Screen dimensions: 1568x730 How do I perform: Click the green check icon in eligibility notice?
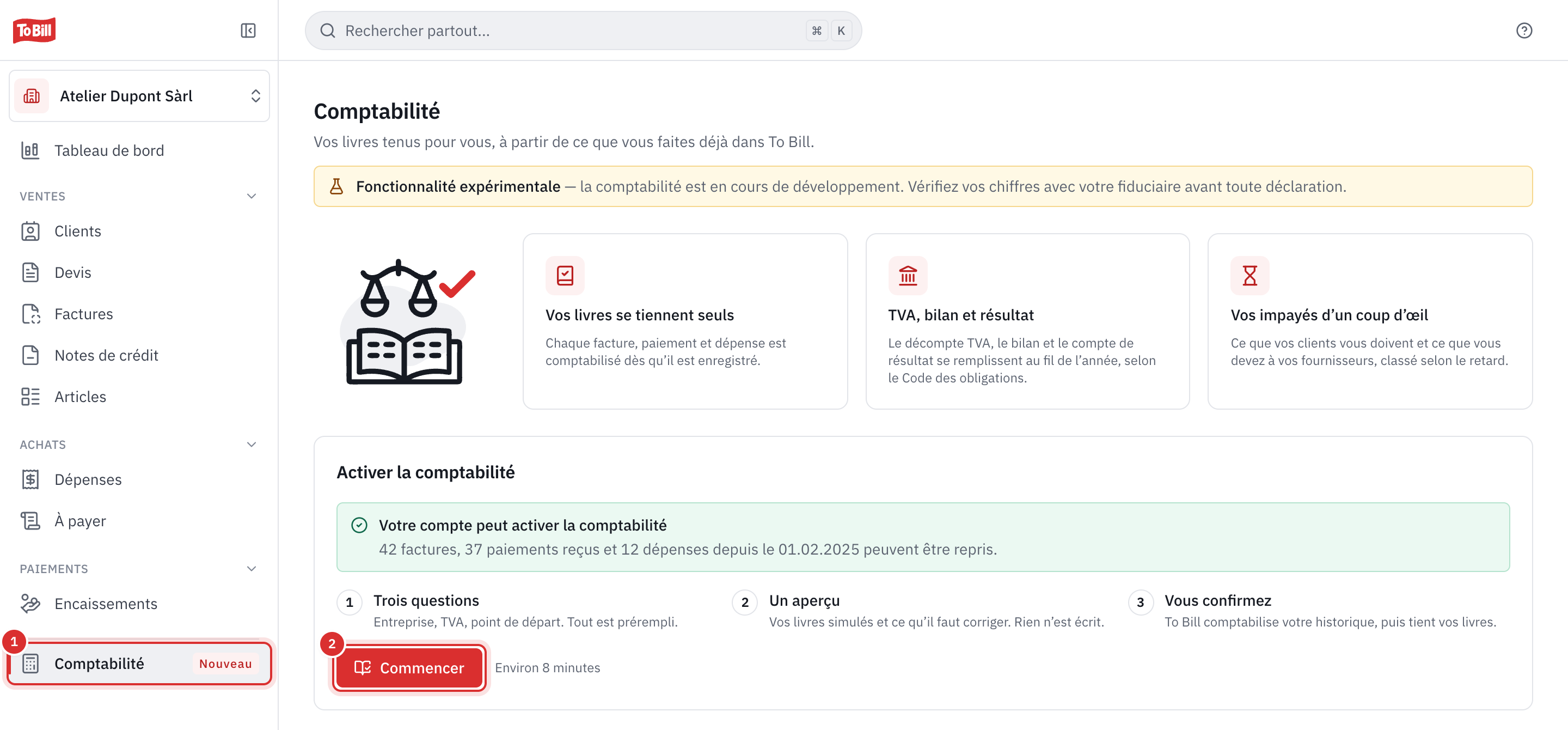(359, 525)
